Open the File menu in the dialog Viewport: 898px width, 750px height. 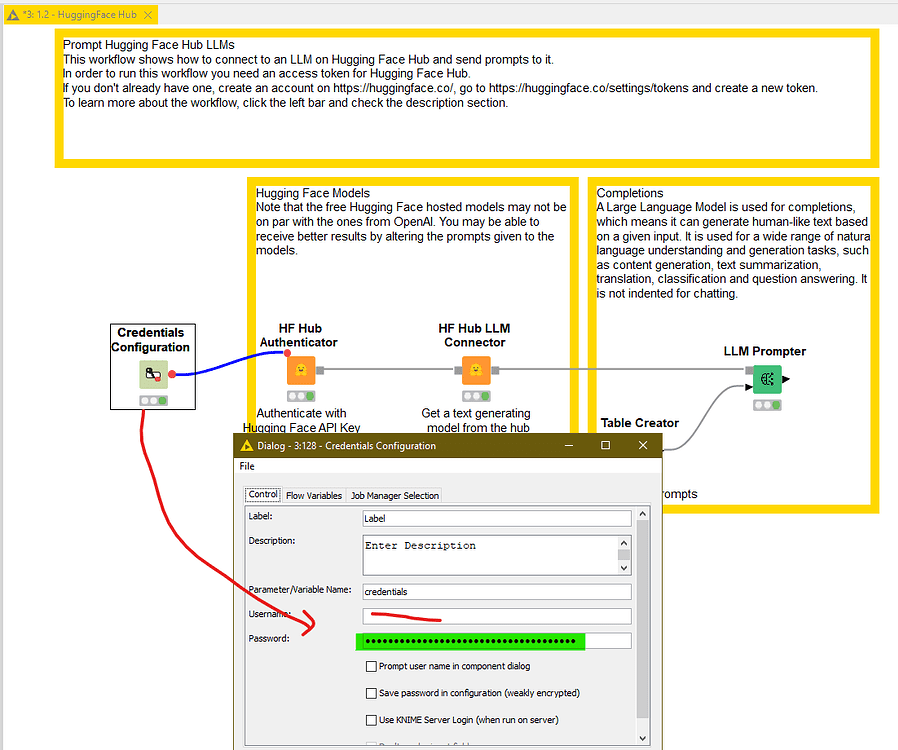pyautogui.click(x=246, y=466)
